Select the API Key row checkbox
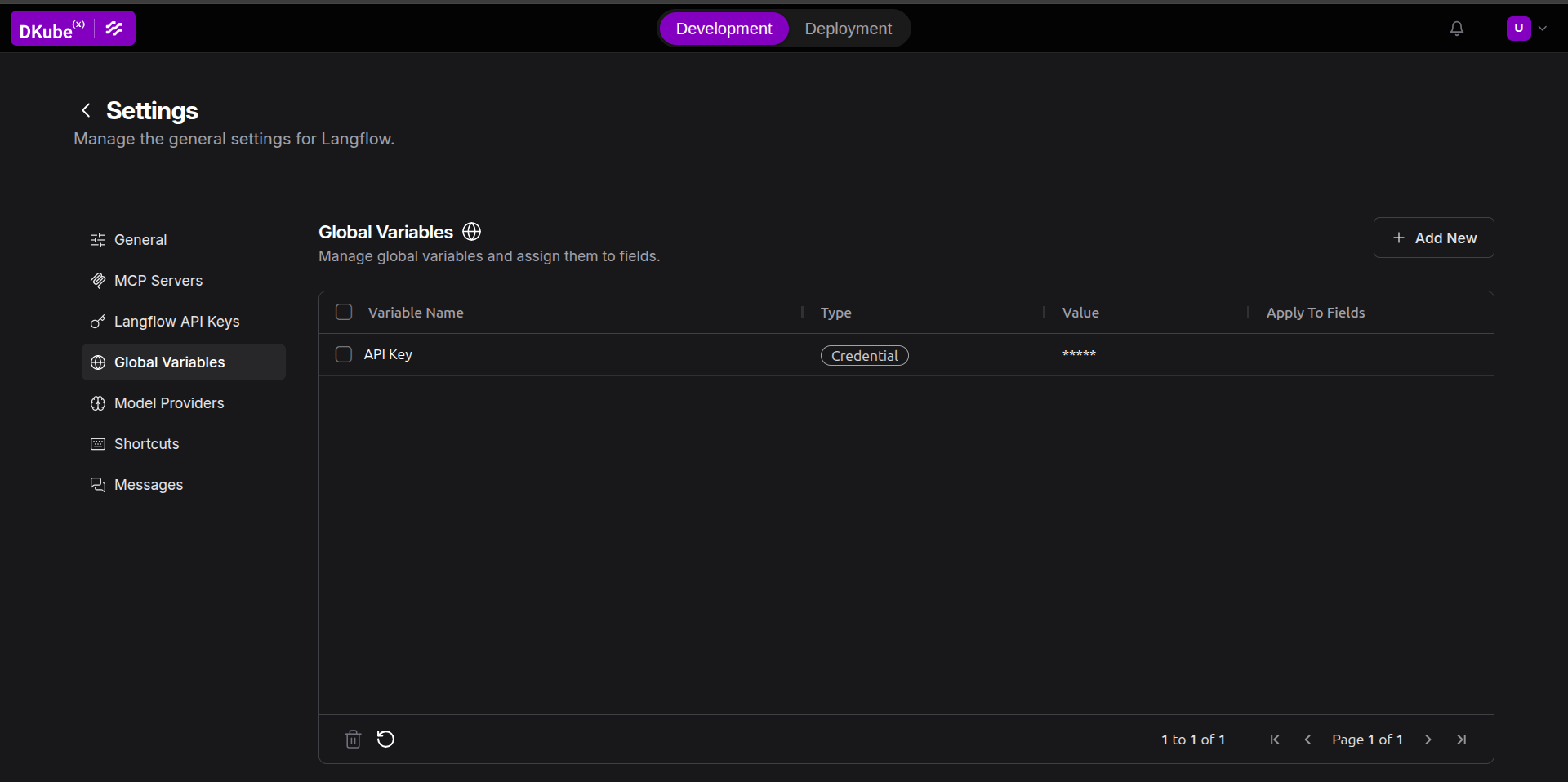Viewport: 1568px width, 782px height. [344, 354]
